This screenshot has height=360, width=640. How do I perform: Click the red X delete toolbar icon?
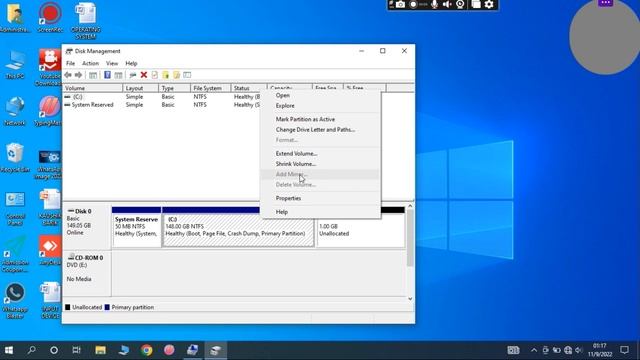click(x=144, y=75)
